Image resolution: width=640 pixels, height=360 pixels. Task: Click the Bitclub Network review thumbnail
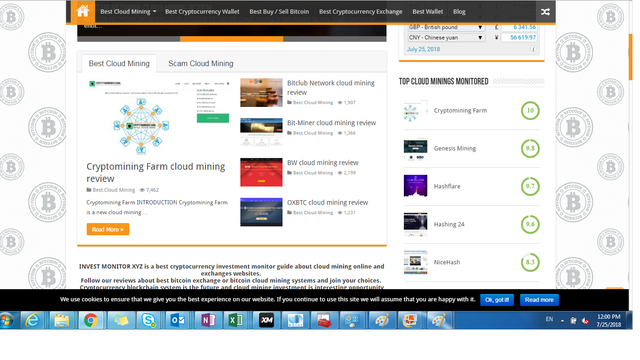click(x=261, y=93)
